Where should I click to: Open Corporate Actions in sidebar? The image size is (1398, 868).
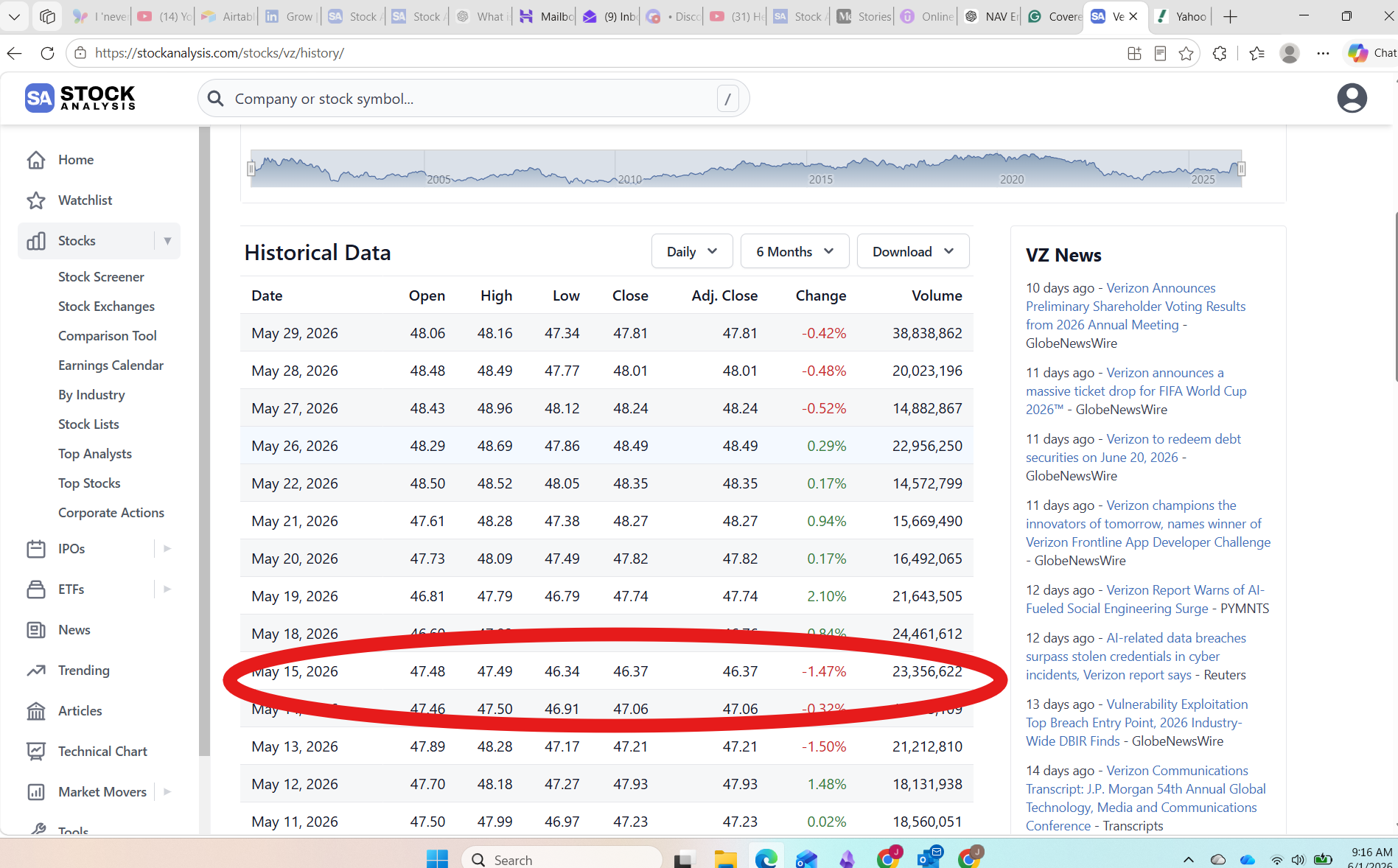[x=111, y=513]
